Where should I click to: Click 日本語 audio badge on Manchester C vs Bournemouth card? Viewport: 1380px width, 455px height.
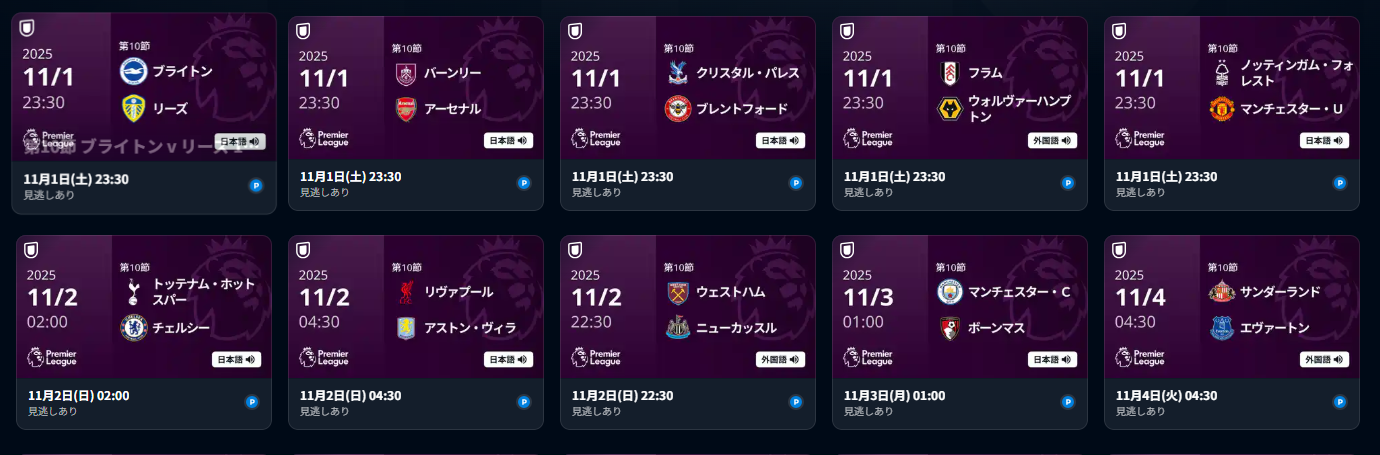[1052, 360]
